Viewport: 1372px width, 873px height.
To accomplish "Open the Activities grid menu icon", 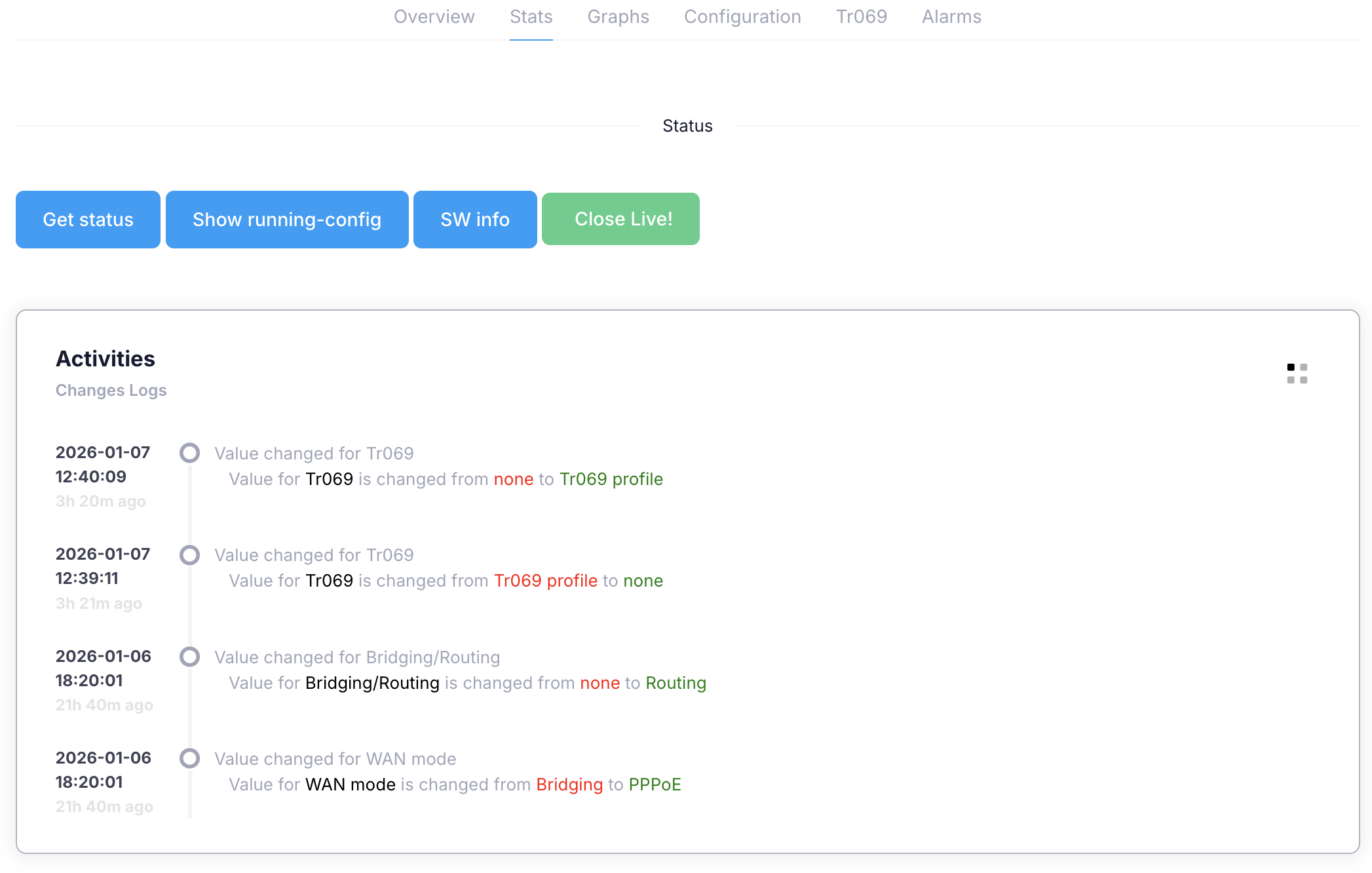I will (x=1297, y=374).
